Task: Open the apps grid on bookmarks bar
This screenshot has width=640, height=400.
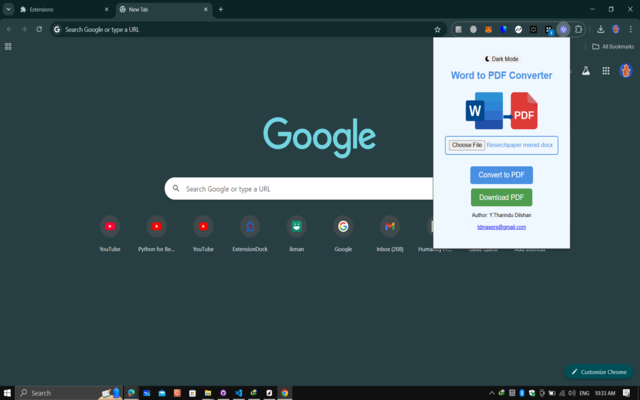Action: [x=8, y=47]
